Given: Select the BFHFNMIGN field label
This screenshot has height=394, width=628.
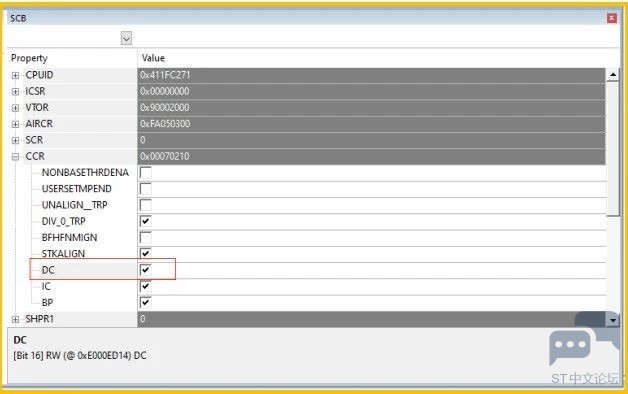Looking at the screenshot, I should (x=69, y=238).
